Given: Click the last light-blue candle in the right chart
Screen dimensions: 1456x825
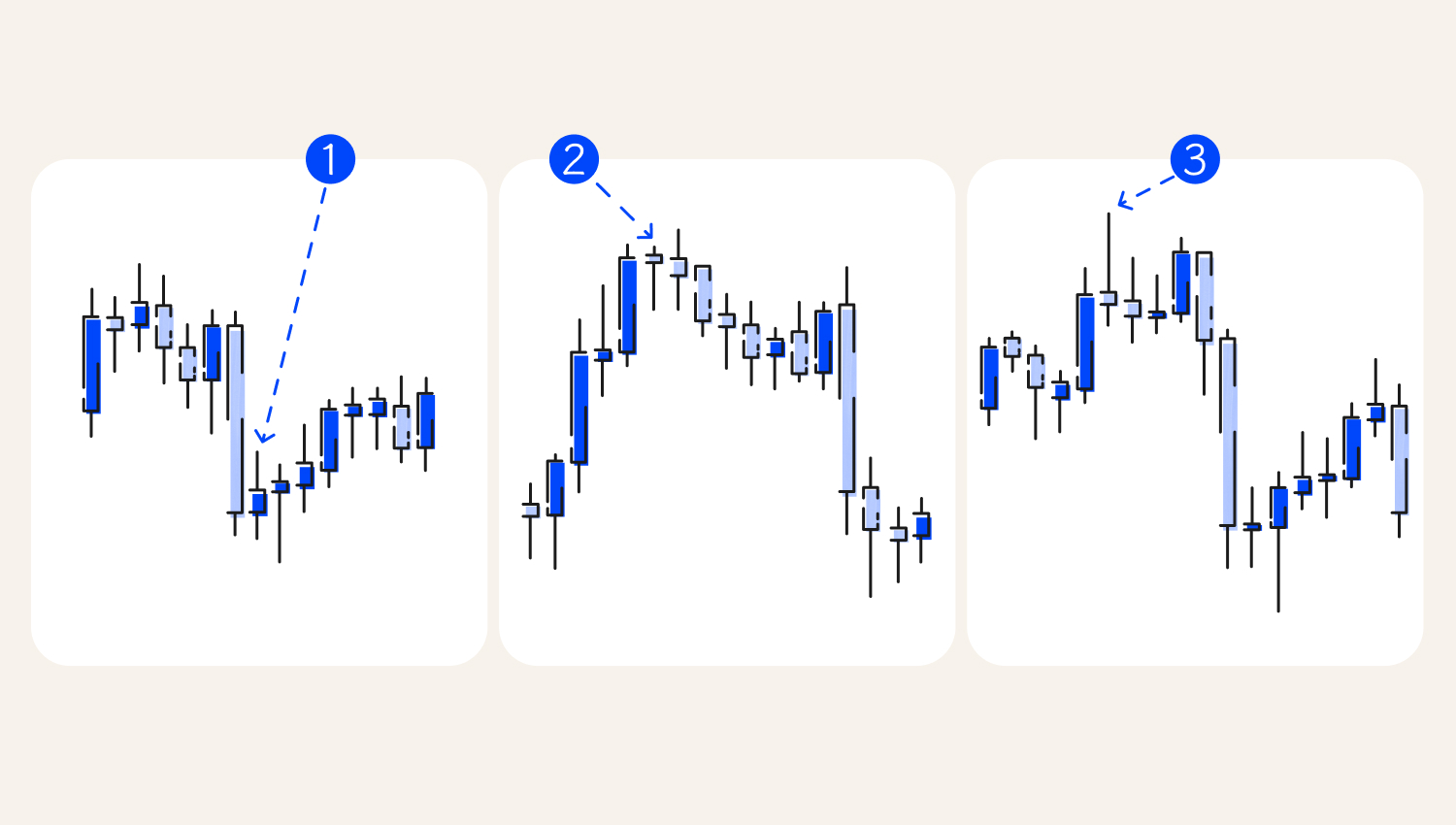Looking at the screenshot, I should [x=1399, y=459].
